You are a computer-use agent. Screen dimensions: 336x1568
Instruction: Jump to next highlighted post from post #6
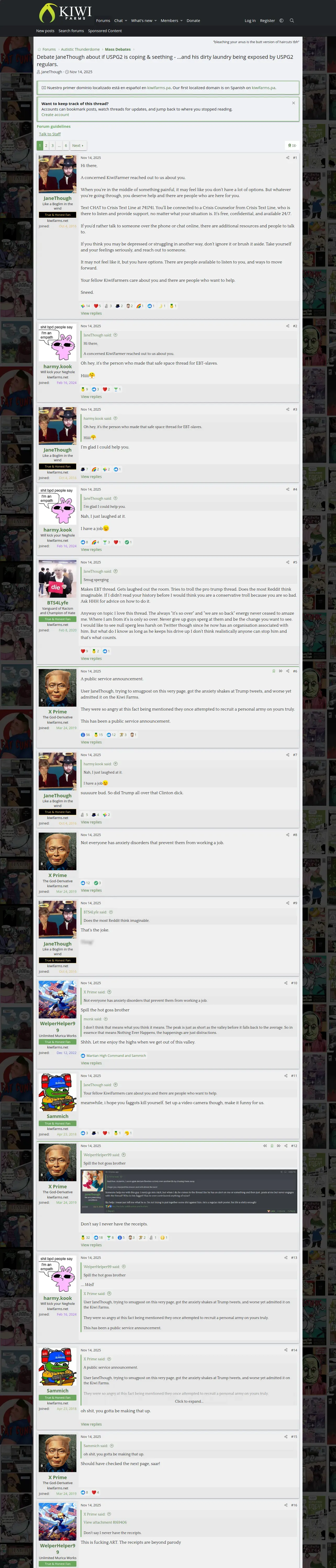coord(281,671)
